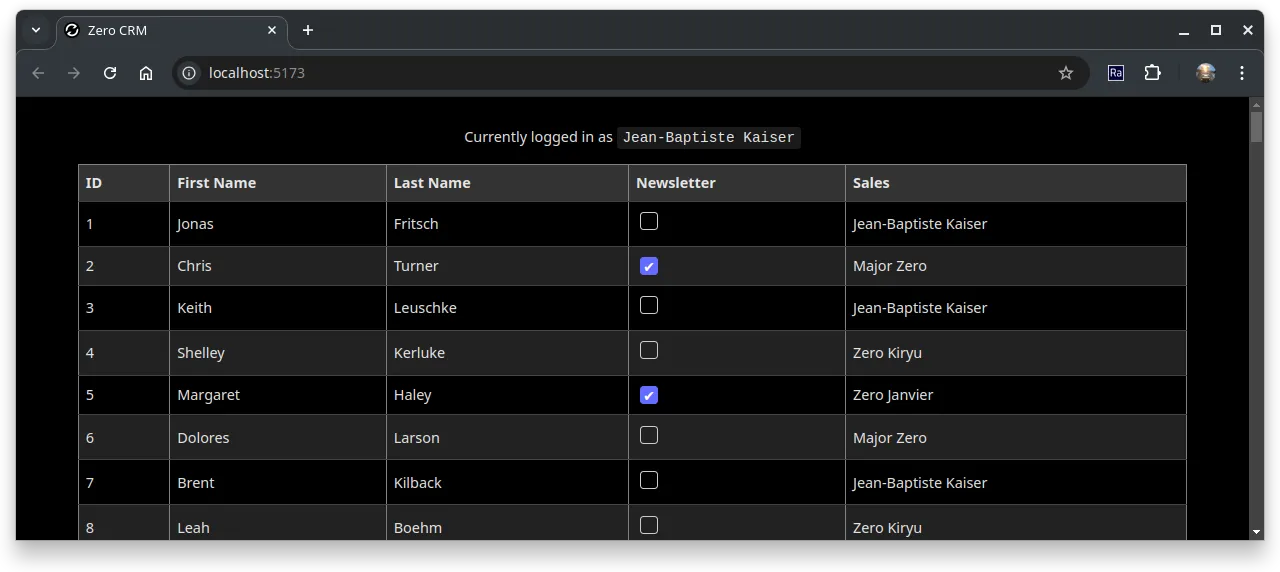This screenshot has width=1280, height=572.
Task: Select first name cell Jonas
Action: coord(278,224)
